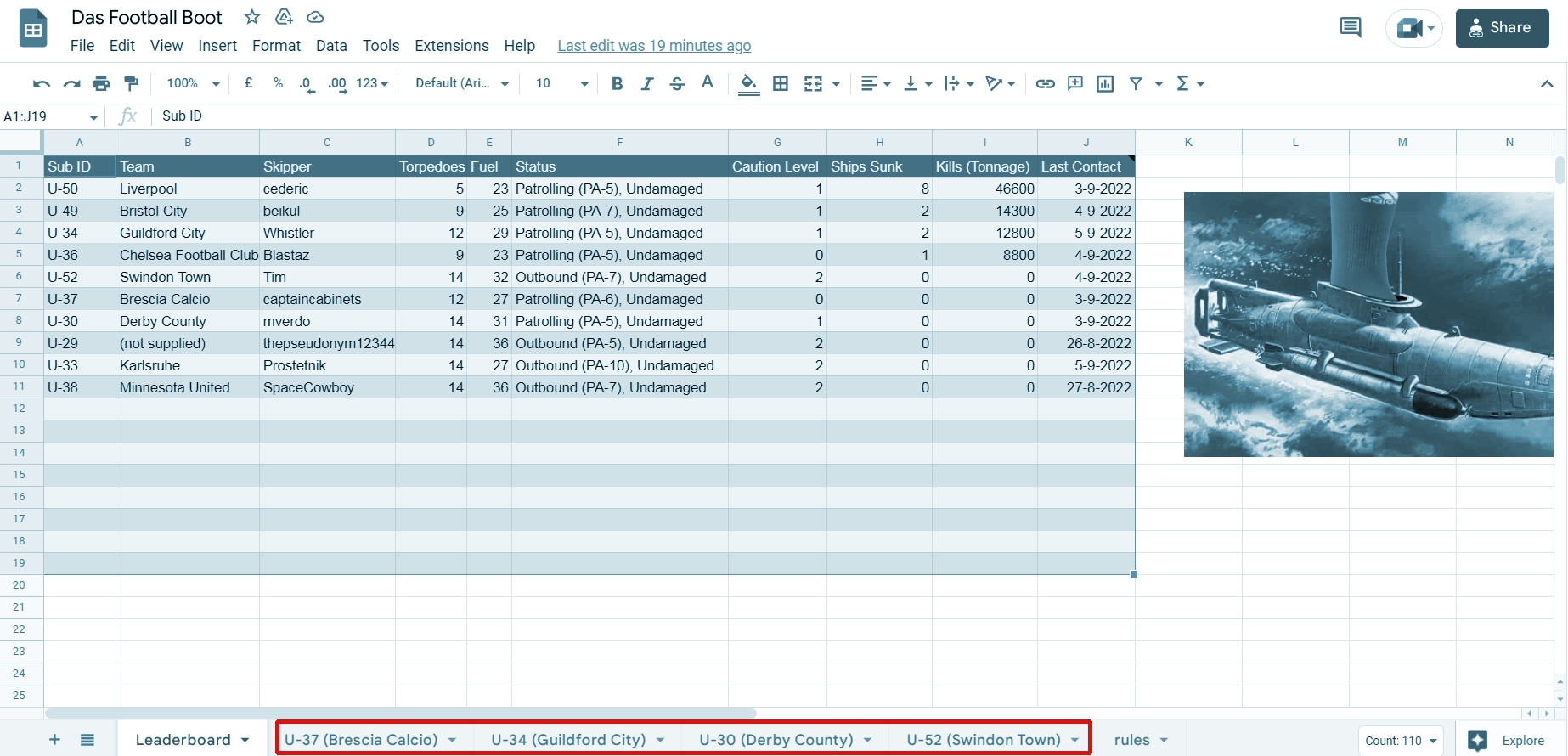Increase decimal places
This screenshot has height=756, width=1568.
[x=337, y=84]
